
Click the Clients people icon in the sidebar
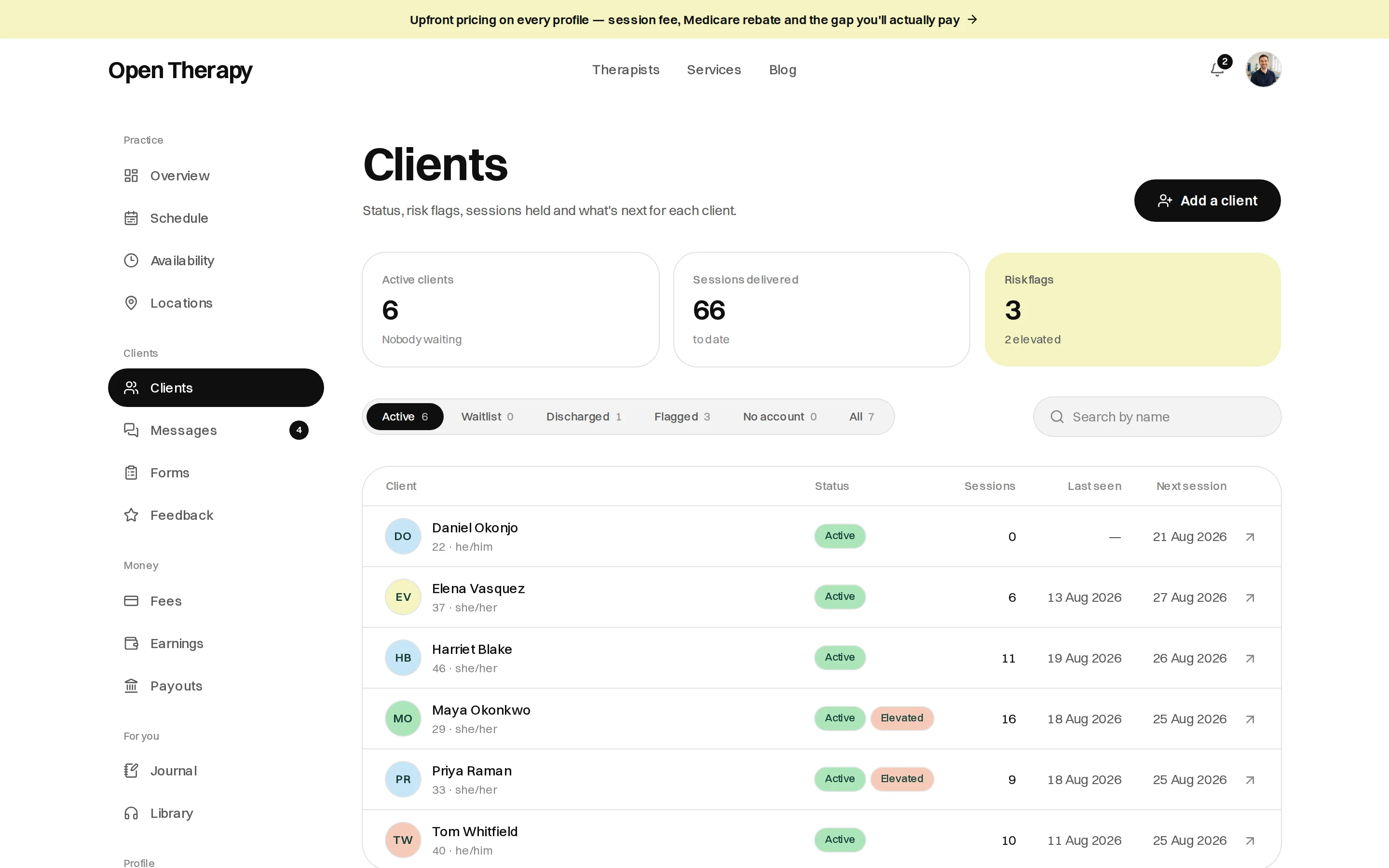(x=132, y=388)
